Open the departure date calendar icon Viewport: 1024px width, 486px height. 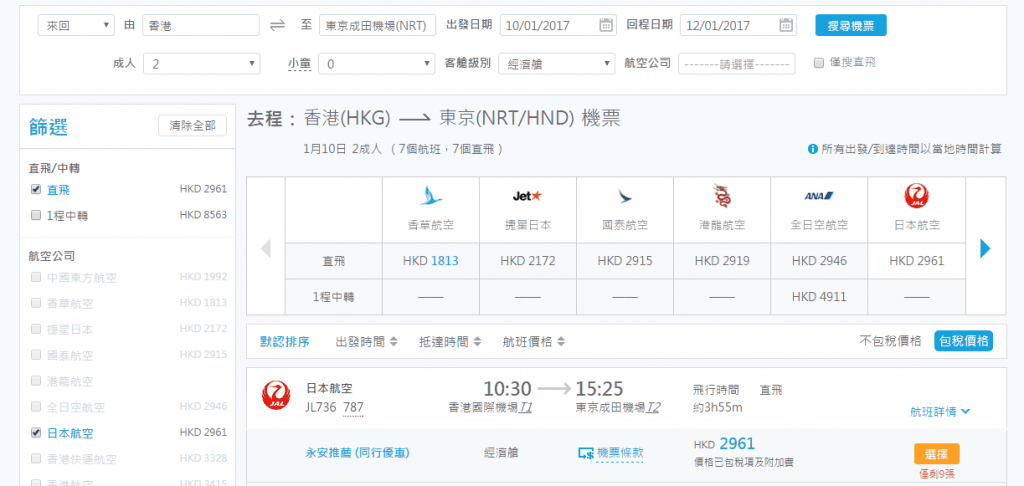tap(606, 26)
